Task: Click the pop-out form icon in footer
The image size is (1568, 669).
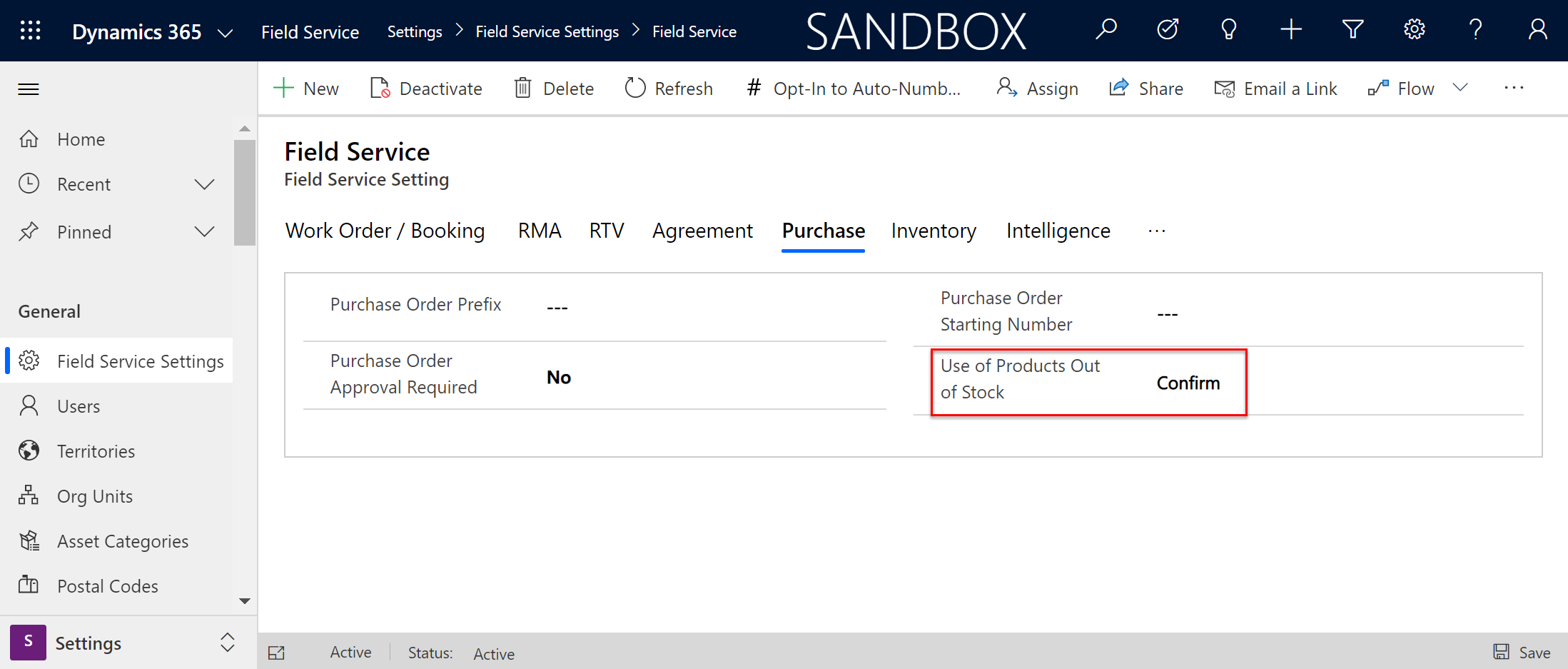Action: pos(276,653)
